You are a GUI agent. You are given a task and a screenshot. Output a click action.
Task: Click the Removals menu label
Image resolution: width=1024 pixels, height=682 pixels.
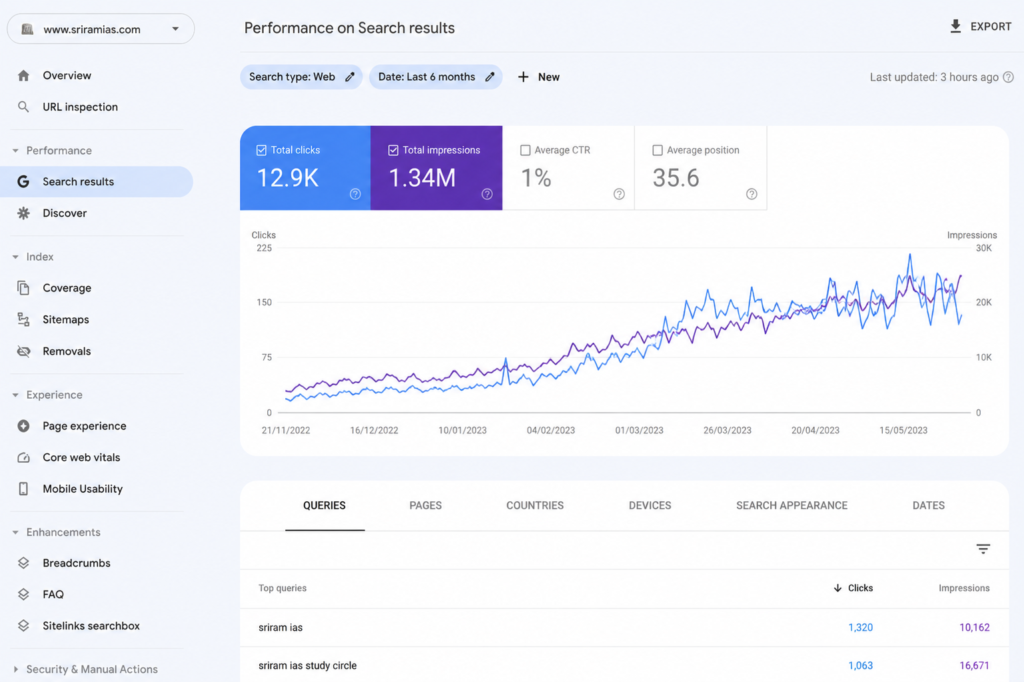tap(67, 351)
